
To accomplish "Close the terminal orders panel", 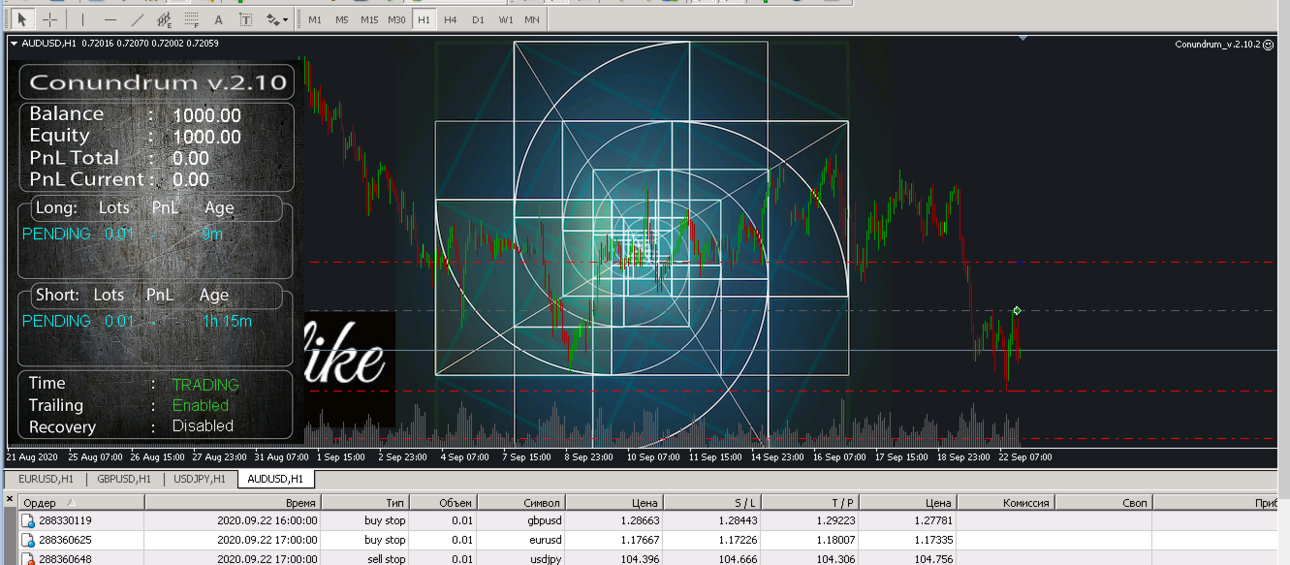I will 9,499.
